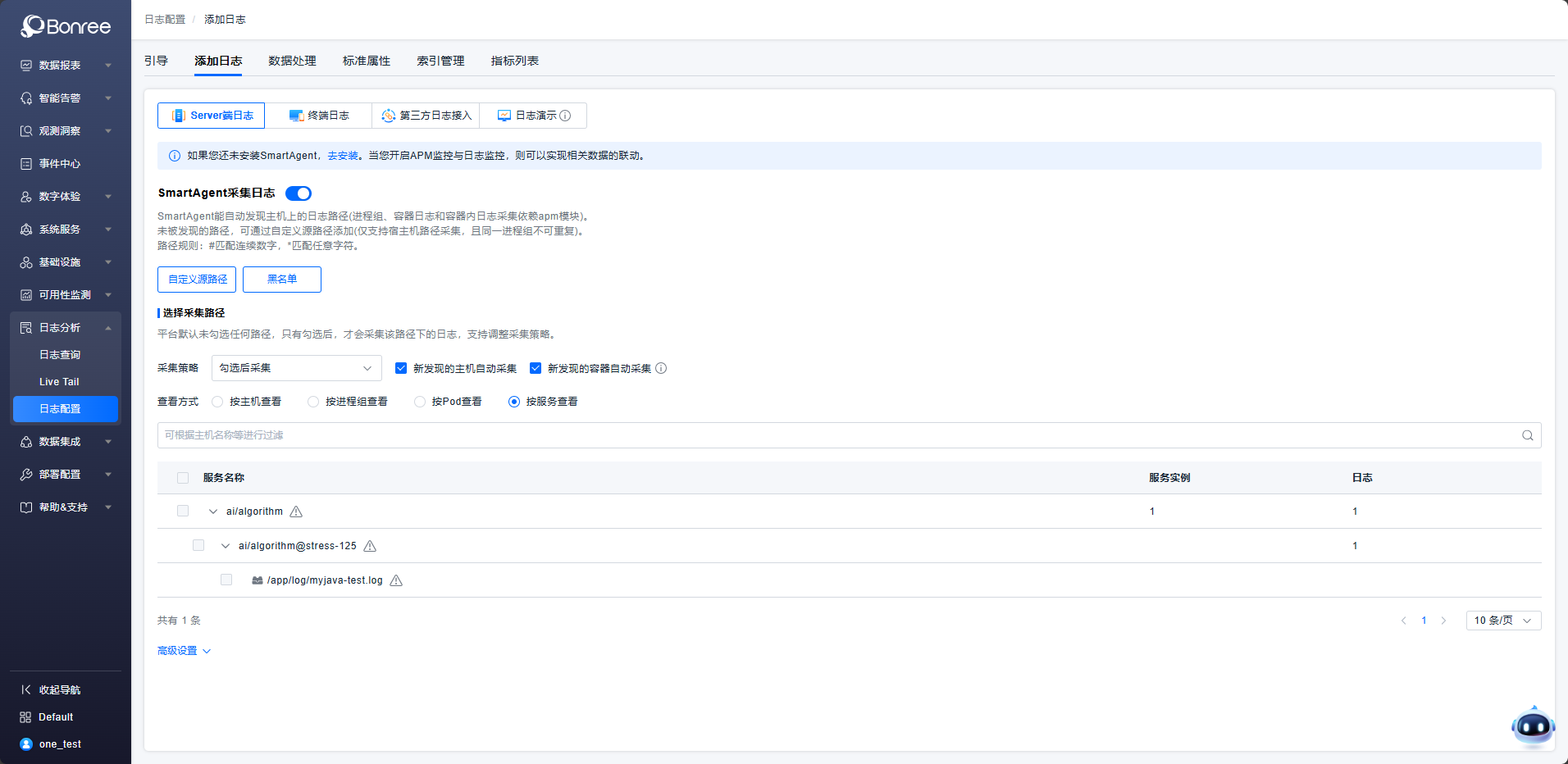Switch to the 数据处理 tab
1568x764 pixels.
coord(292,61)
